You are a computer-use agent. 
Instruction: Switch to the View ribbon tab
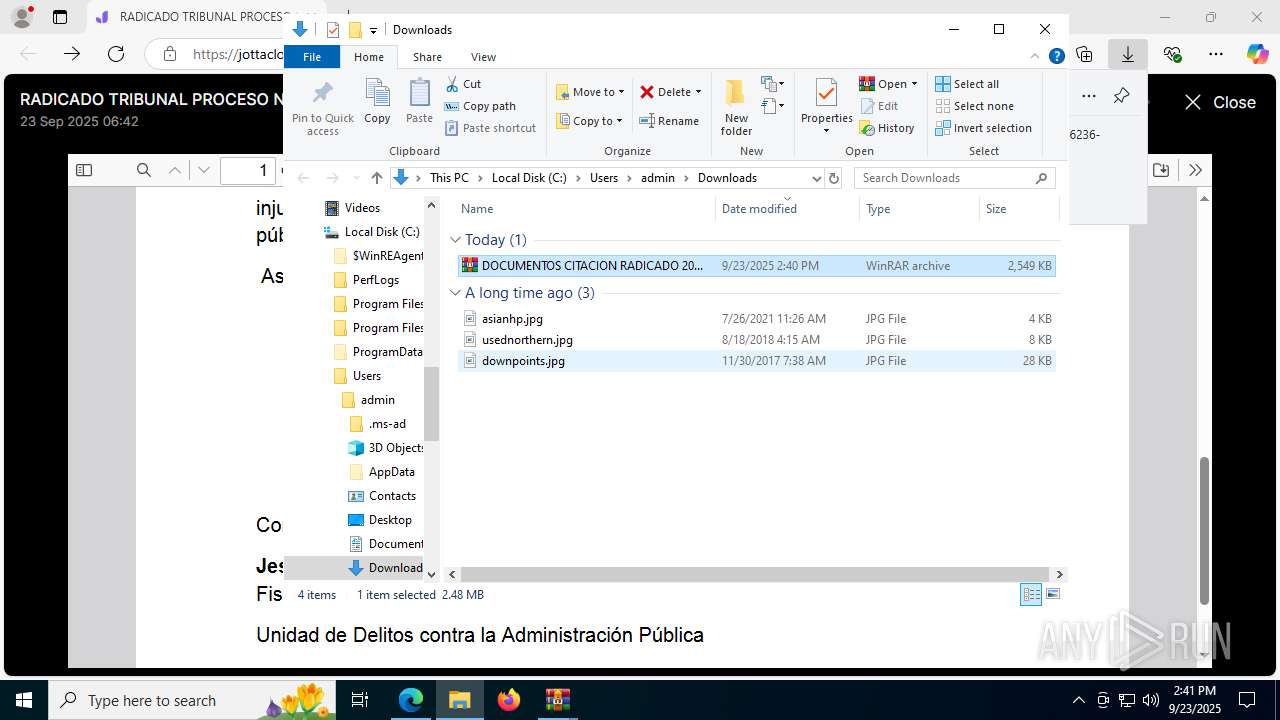(483, 57)
